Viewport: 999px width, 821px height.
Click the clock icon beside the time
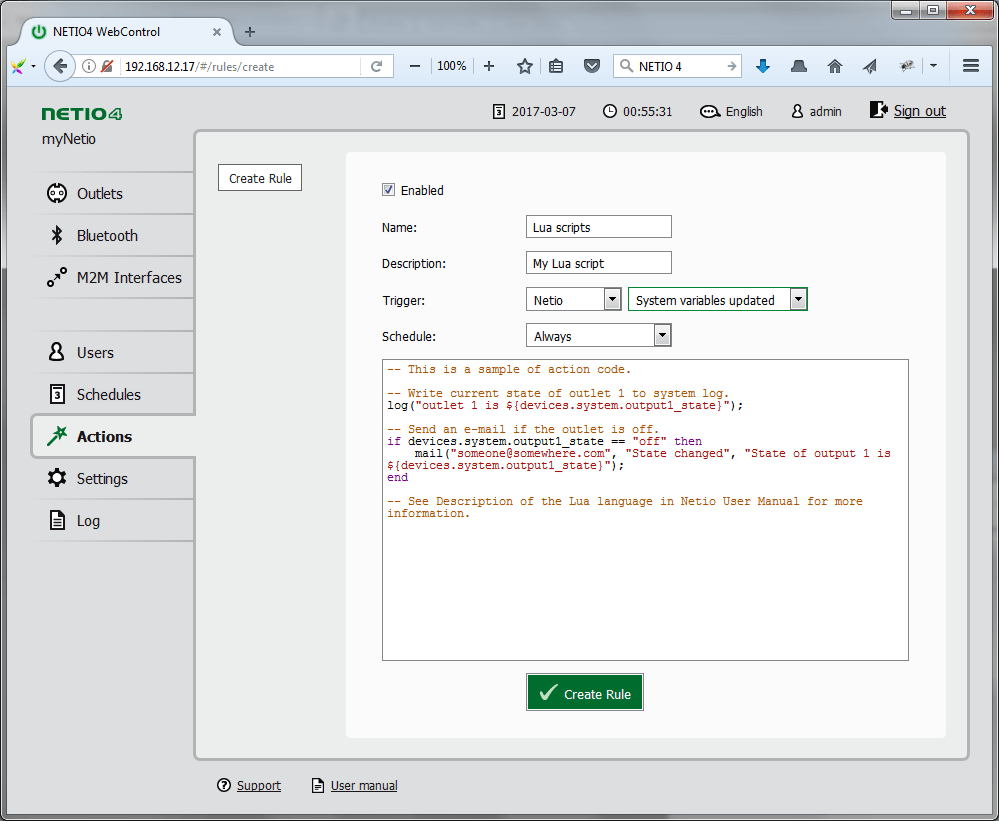coord(610,111)
